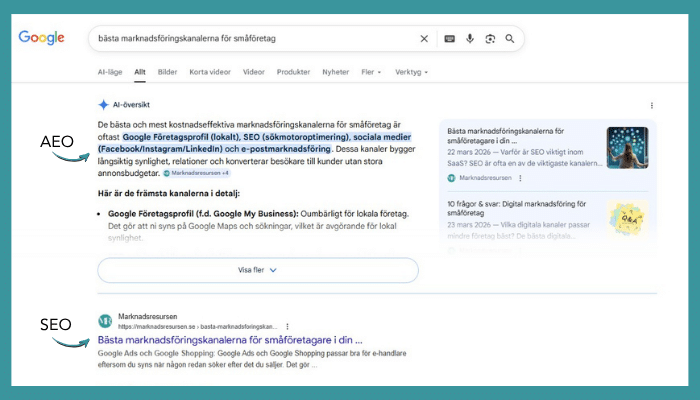Open three-dot menu beside Marknadsresursen source card

(x=520, y=178)
